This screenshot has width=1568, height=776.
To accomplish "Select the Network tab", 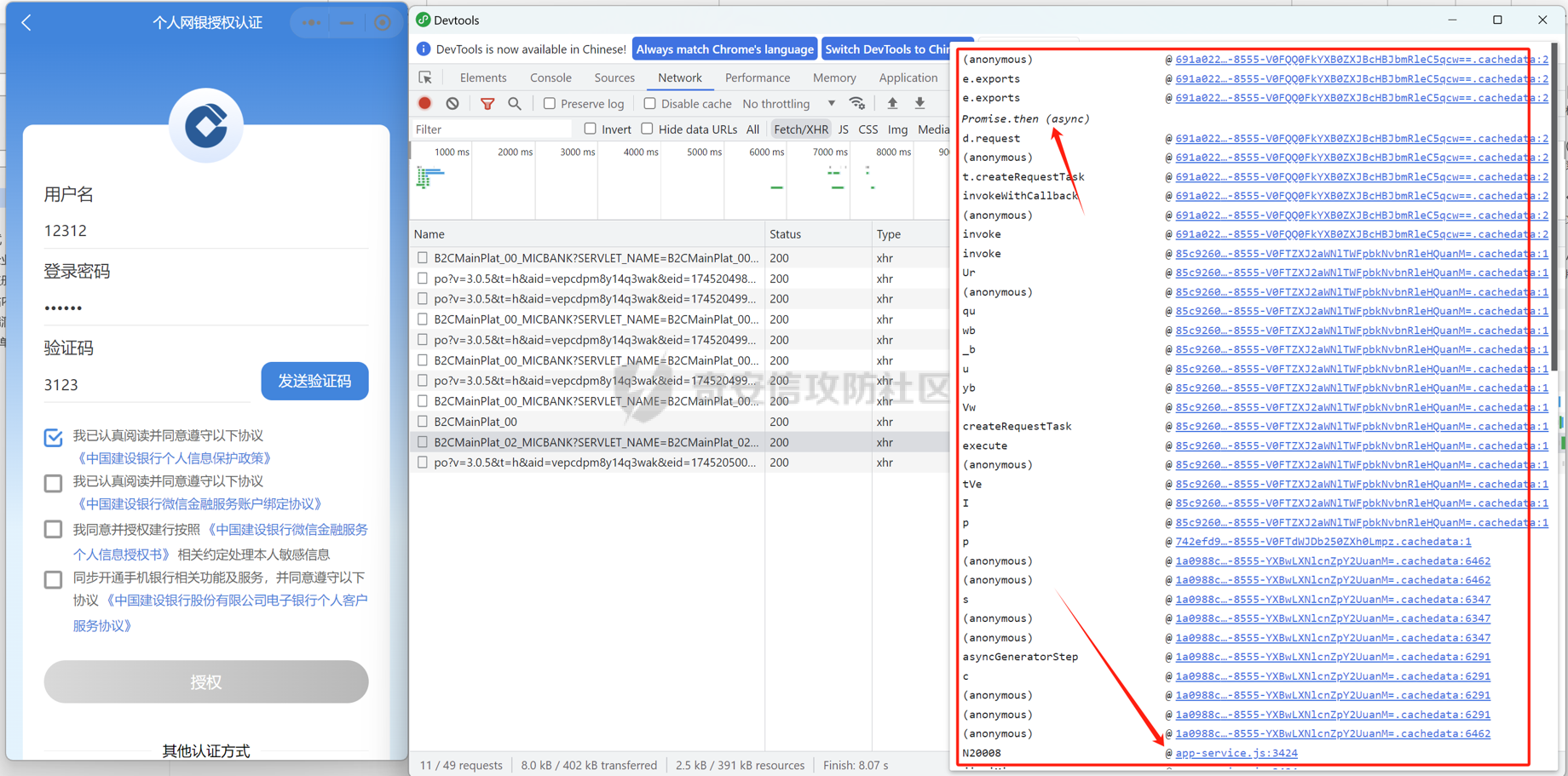I will 680,78.
